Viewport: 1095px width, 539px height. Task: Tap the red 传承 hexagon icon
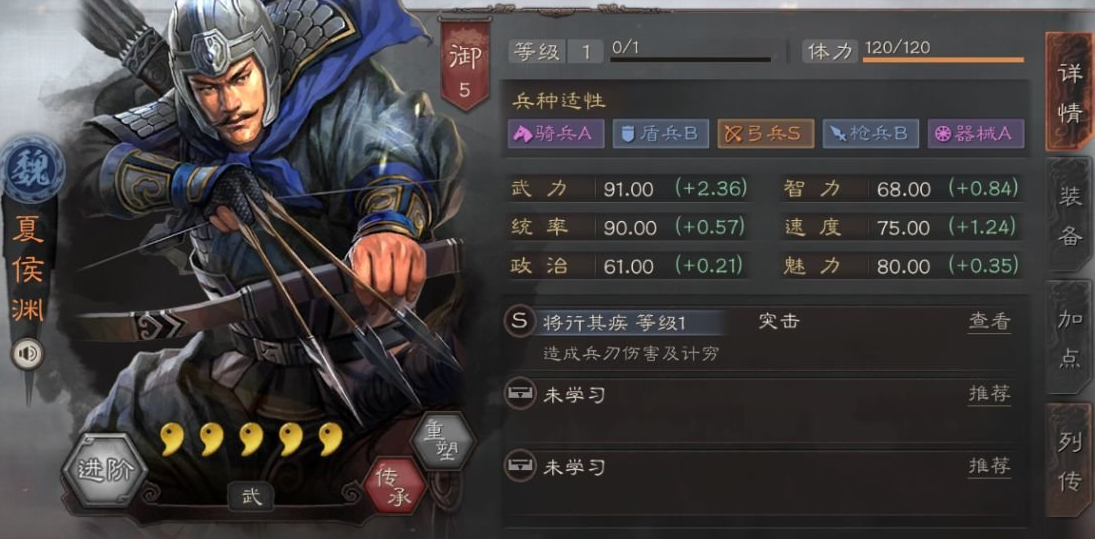(x=395, y=485)
